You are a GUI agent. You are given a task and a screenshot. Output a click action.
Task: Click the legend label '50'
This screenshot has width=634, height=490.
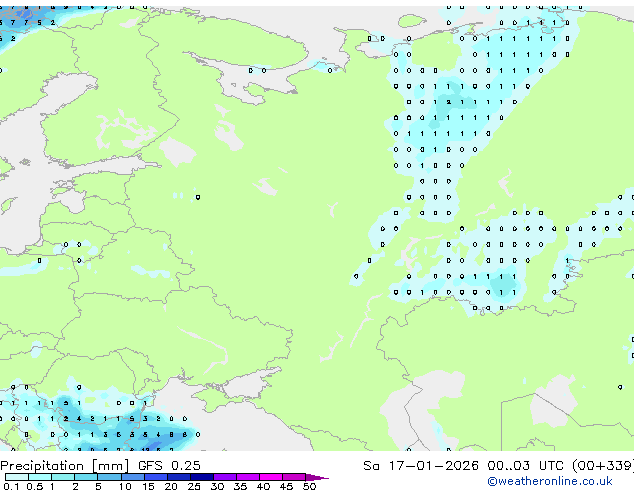click(x=310, y=486)
